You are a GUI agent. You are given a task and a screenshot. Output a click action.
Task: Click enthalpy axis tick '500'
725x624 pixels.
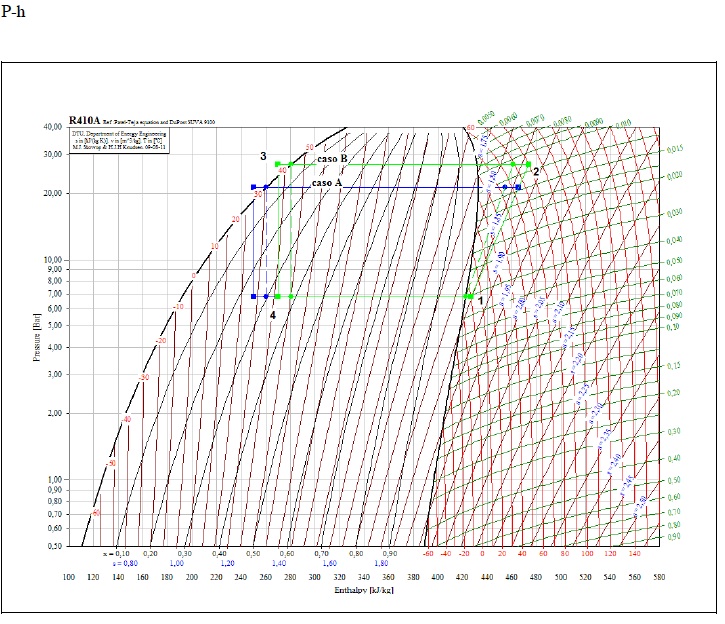point(560,577)
